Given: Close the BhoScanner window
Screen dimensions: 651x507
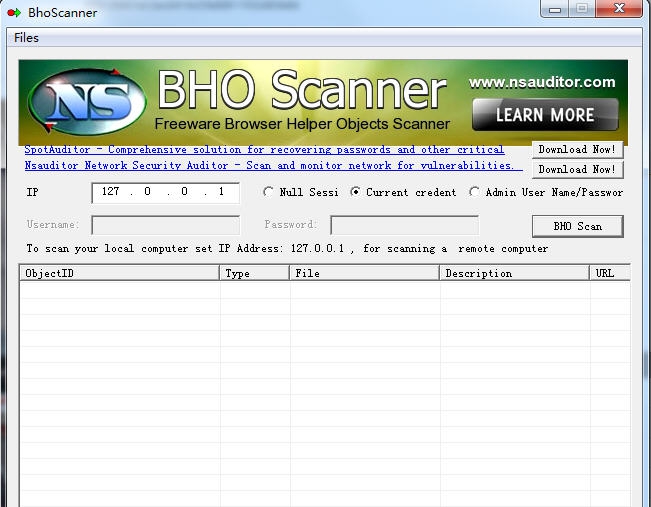Looking at the screenshot, I should point(619,9).
